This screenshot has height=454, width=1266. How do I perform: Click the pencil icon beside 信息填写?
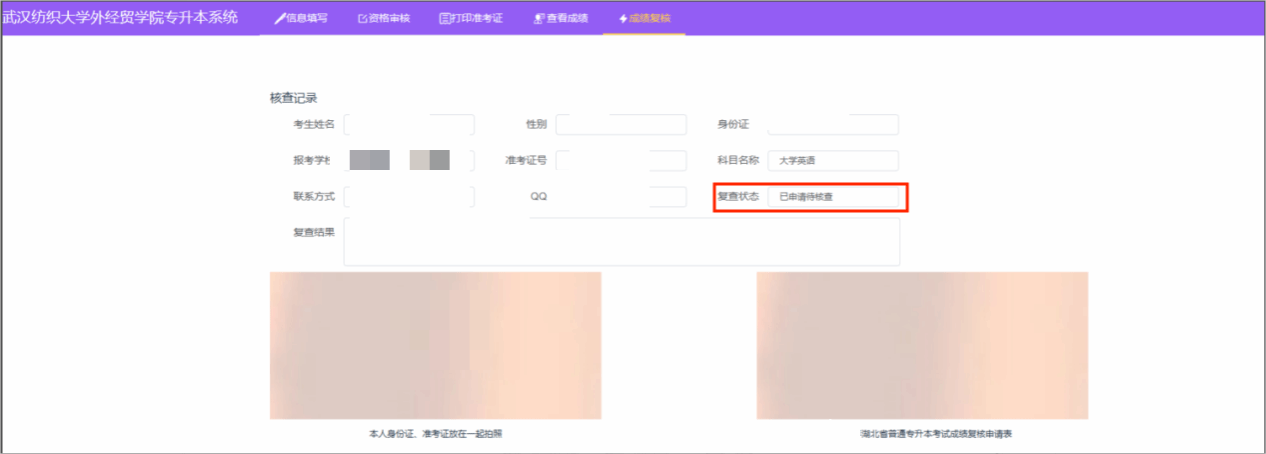279,19
